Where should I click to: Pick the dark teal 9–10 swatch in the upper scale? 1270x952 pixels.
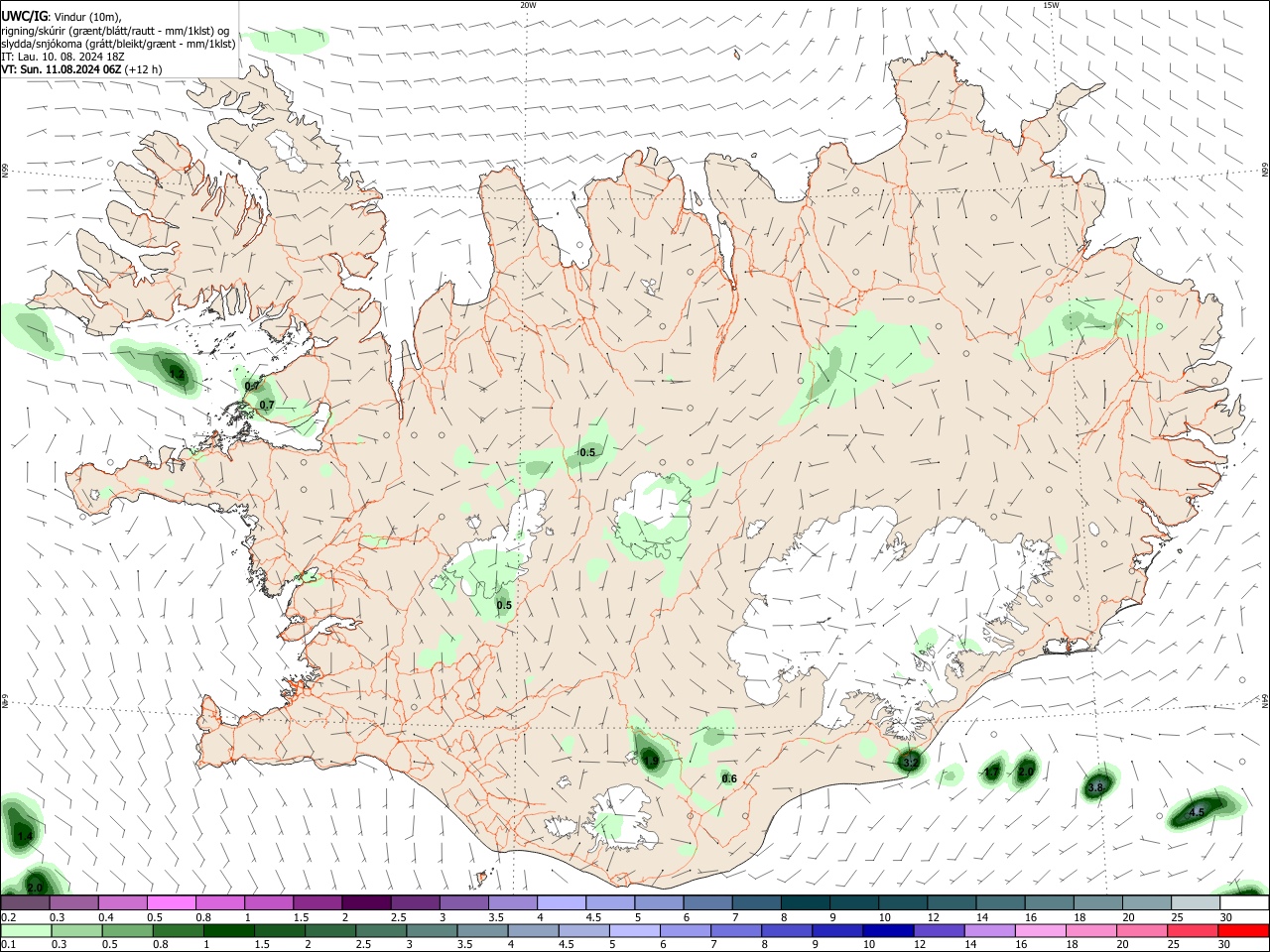[x=853, y=902]
